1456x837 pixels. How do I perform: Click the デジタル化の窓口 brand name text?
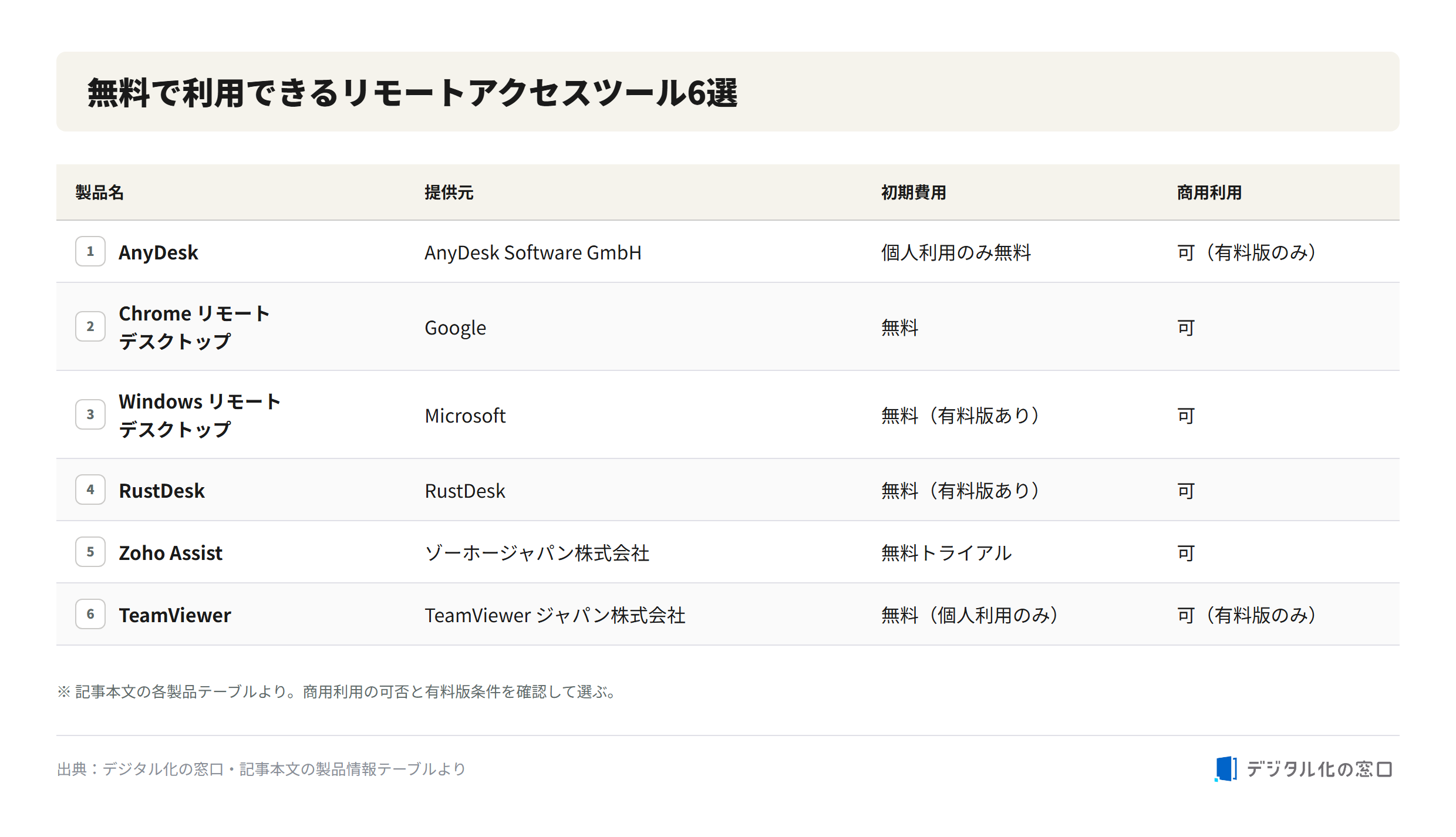coord(1320,769)
